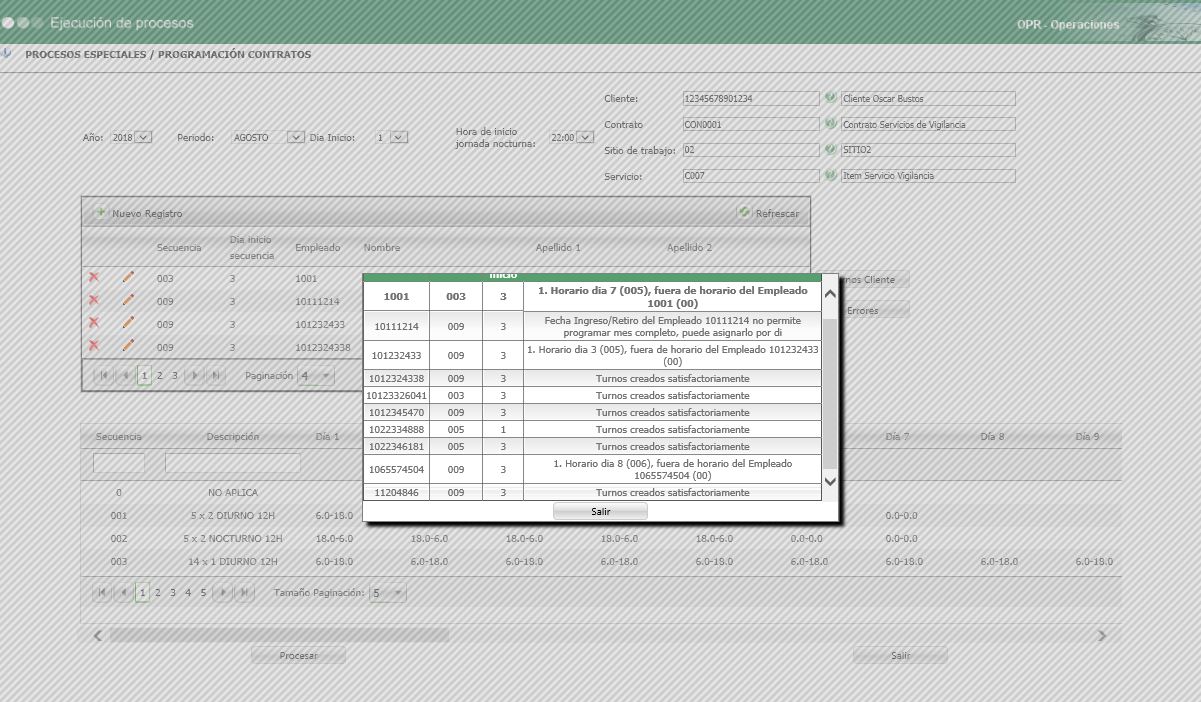The width and height of the screenshot is (1201, 702).
Task: Select page 3 in sequence grid pager
Action: point(173,593)
